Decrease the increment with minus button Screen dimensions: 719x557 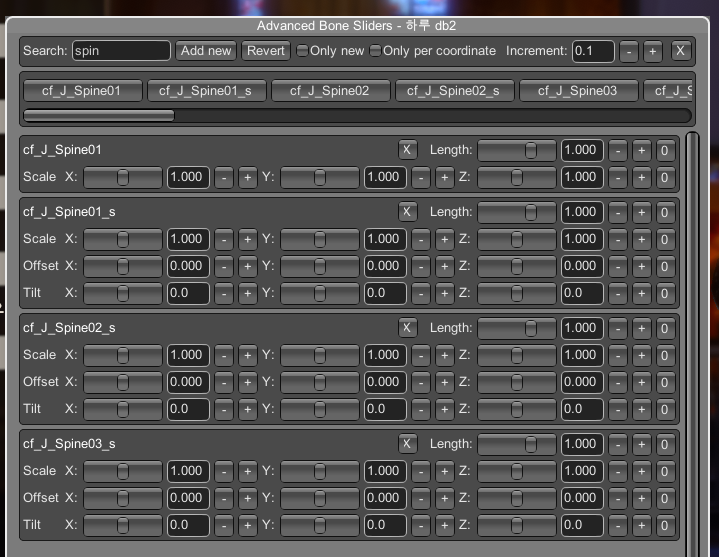[629, 51]
